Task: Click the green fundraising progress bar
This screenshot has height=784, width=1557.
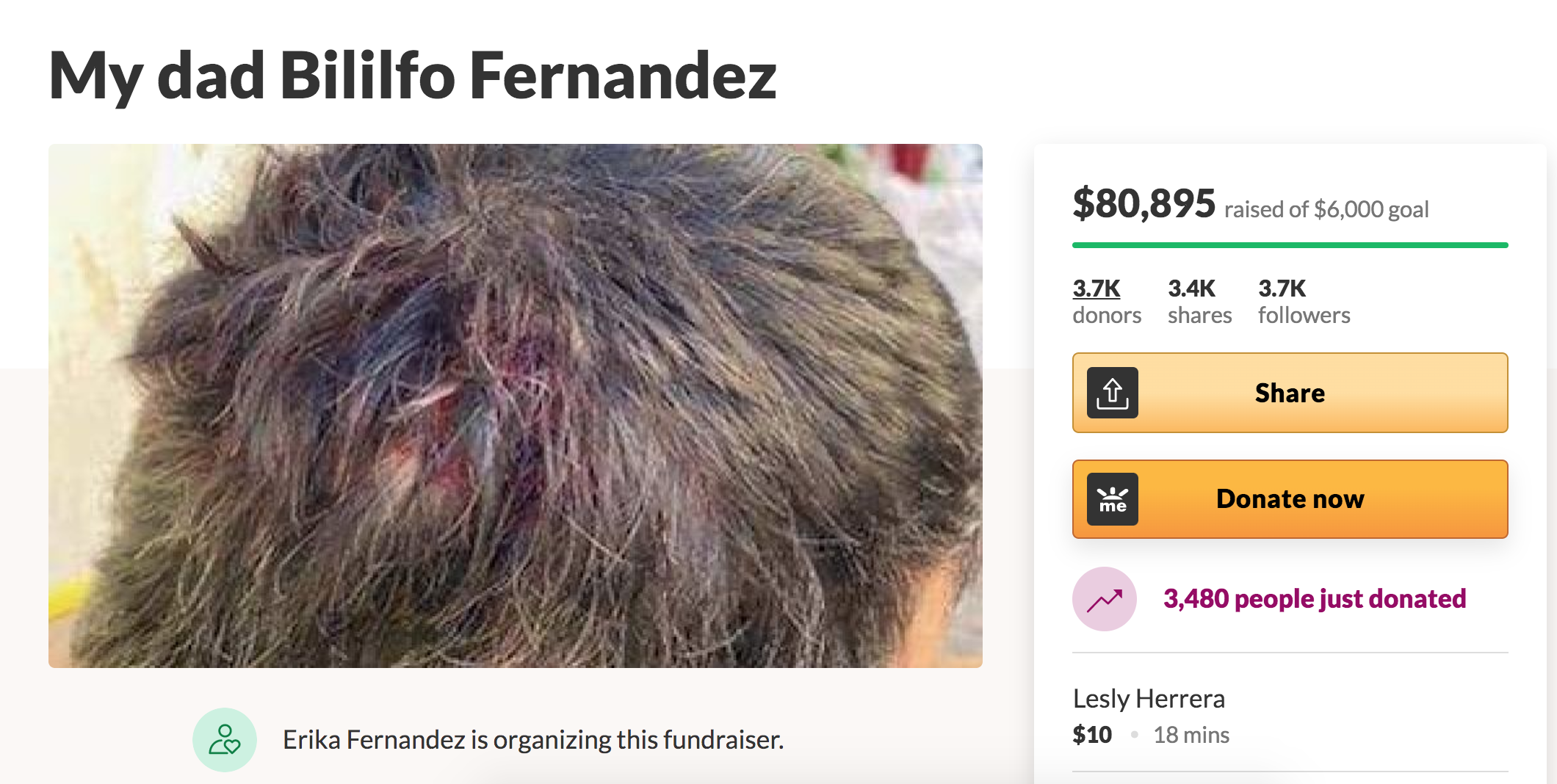Action: tap(1290, 245)
